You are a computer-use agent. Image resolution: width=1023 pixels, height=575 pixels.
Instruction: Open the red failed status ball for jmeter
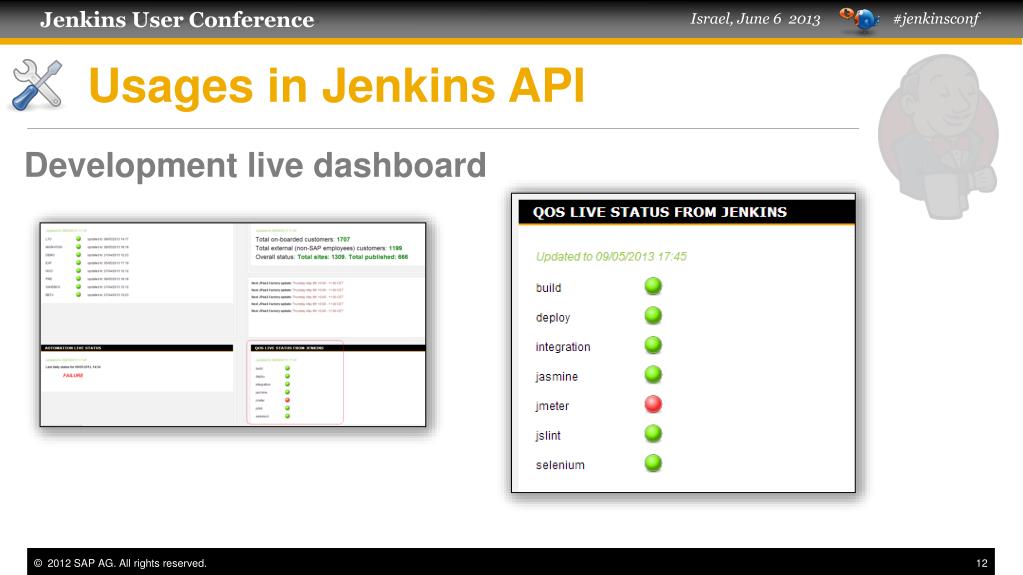[653, 404]
